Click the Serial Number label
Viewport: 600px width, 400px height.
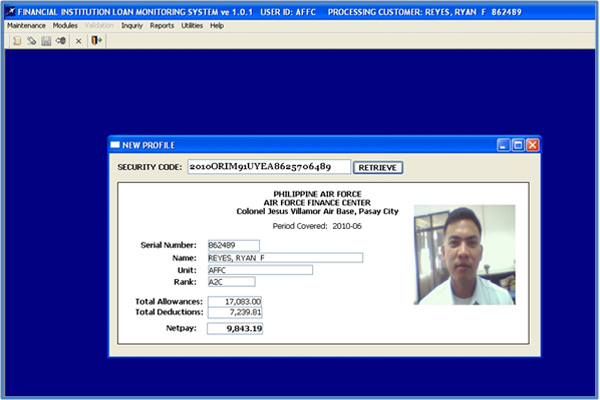tap(168, 245)
